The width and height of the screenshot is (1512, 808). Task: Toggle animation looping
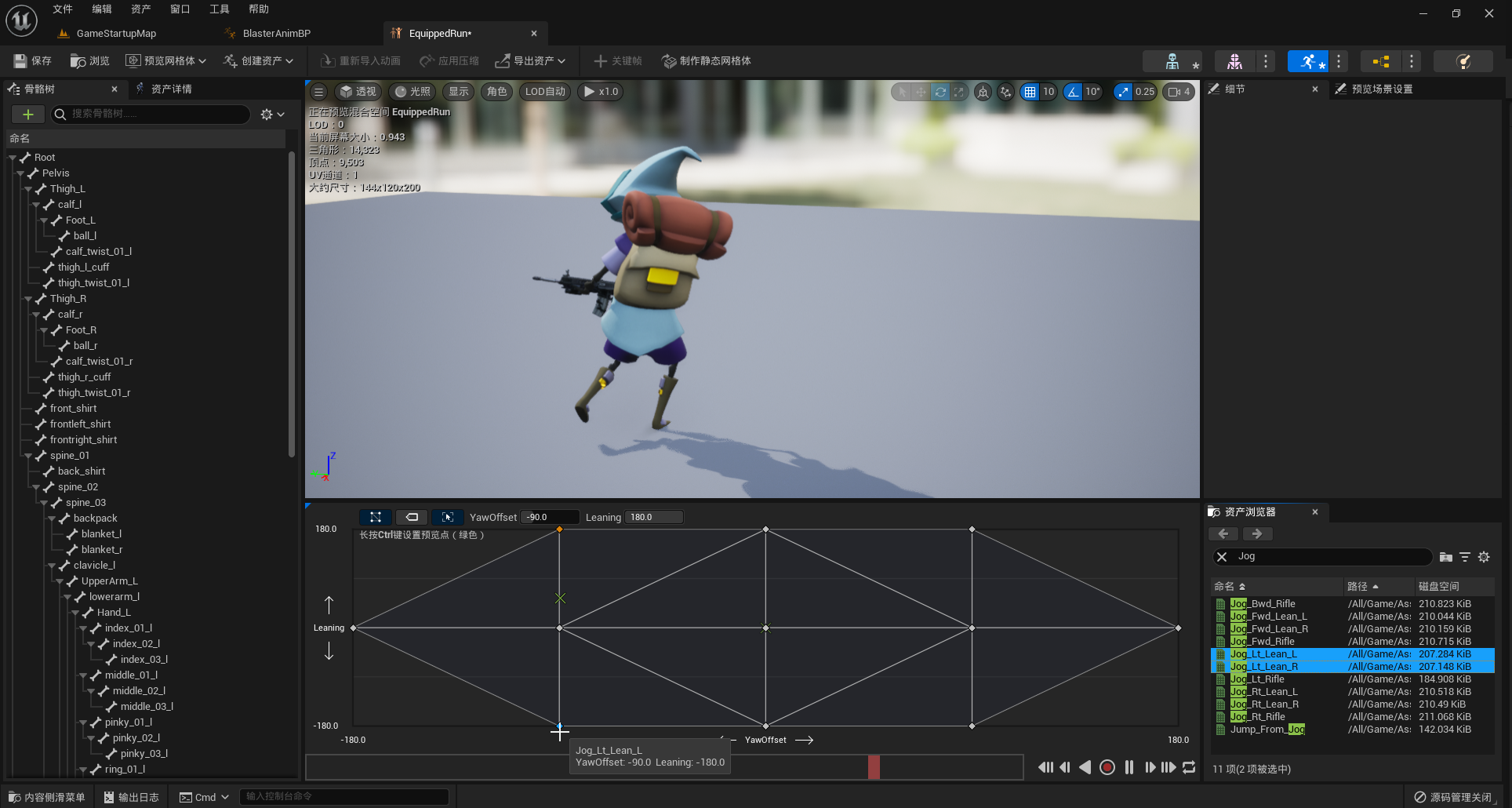click(1189, 767)
